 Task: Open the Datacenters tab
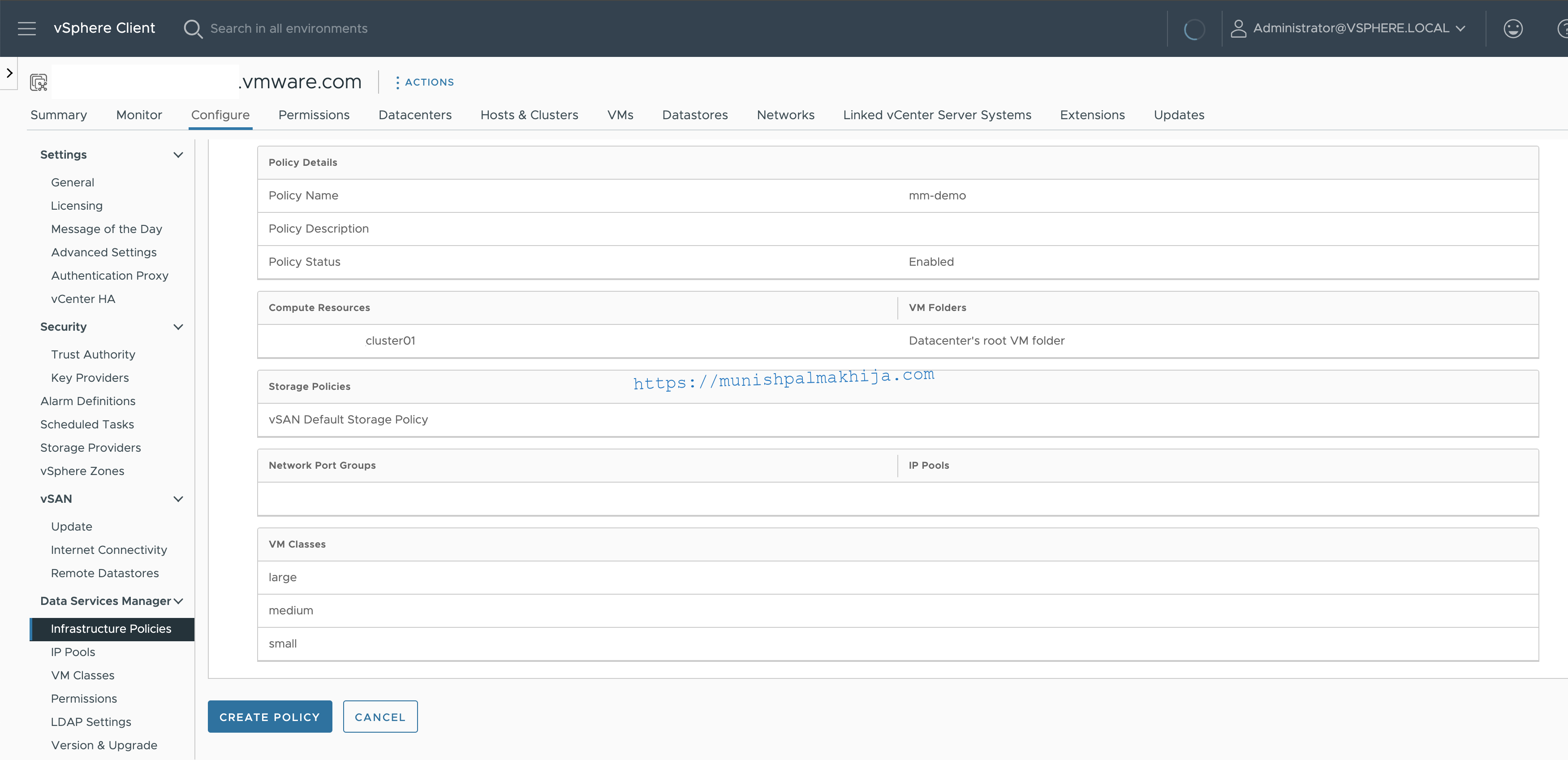pyautogui.click(x=415, y=115)
